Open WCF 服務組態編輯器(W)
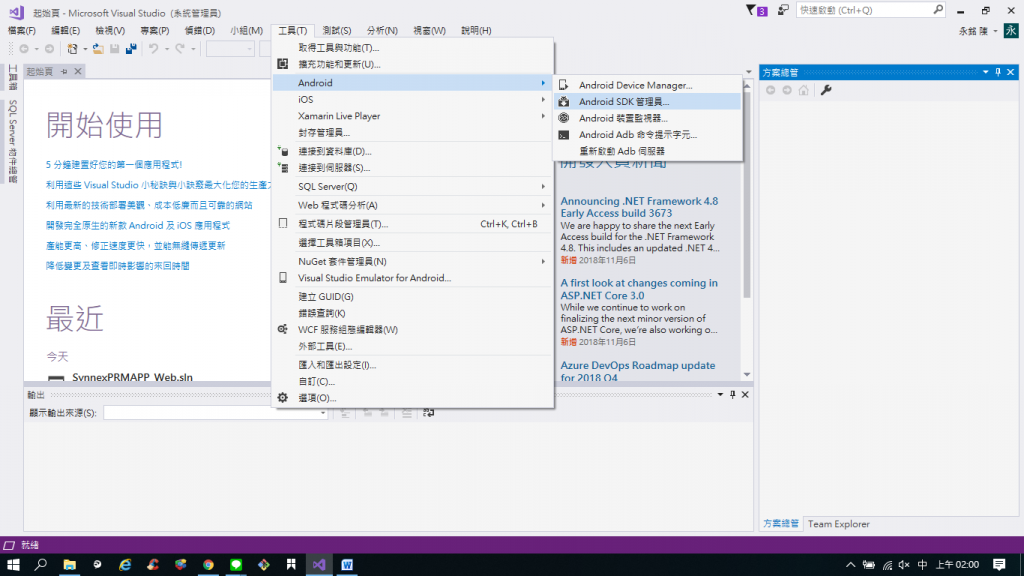This screenshot has height=576, width=1024. (413, 329)
